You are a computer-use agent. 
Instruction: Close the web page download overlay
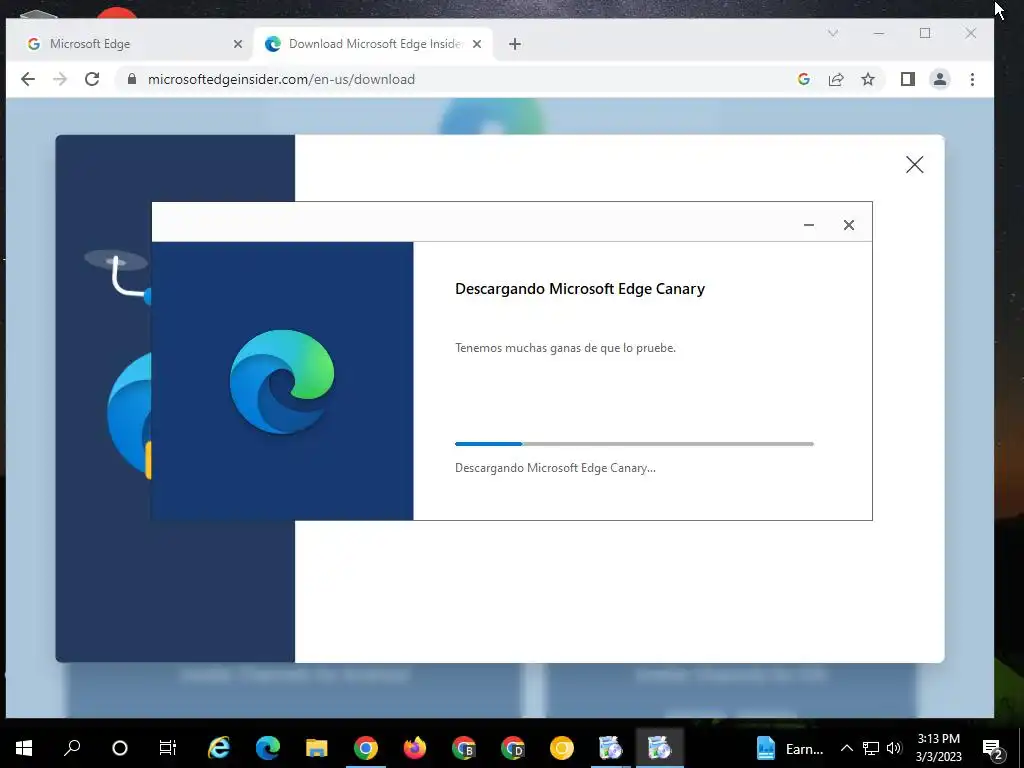(x=914, y=165)
